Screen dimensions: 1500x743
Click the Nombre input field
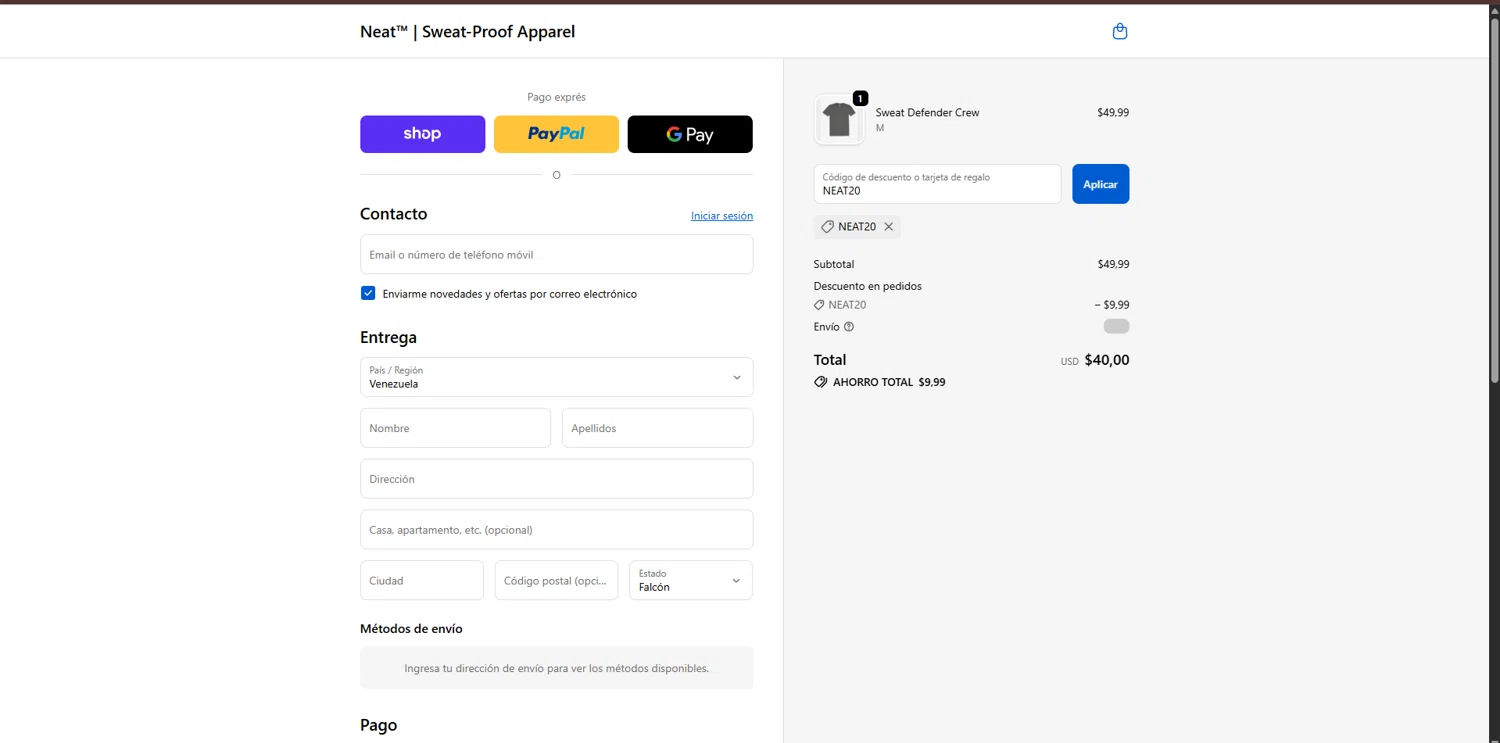point(455,428)
